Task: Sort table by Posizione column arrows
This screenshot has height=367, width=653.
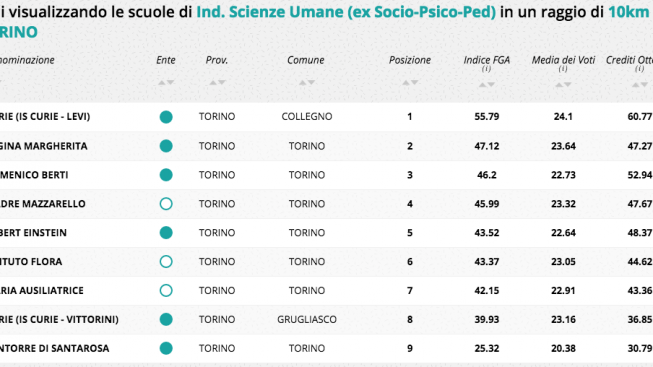Action: (410, 83)
